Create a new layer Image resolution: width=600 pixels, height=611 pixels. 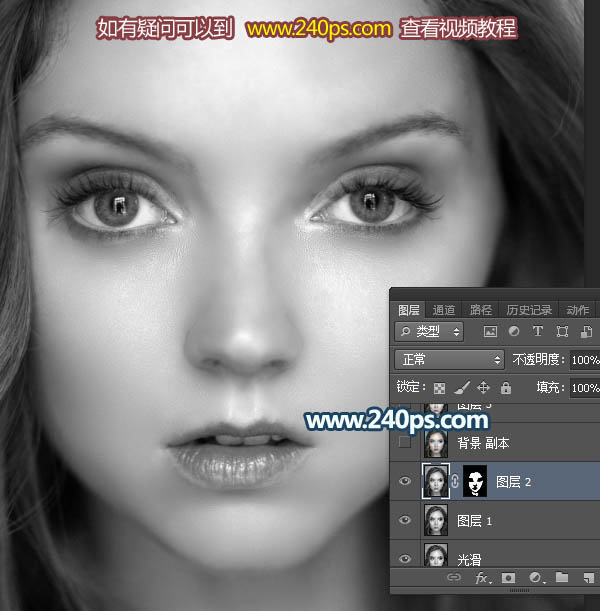point(589,577)
